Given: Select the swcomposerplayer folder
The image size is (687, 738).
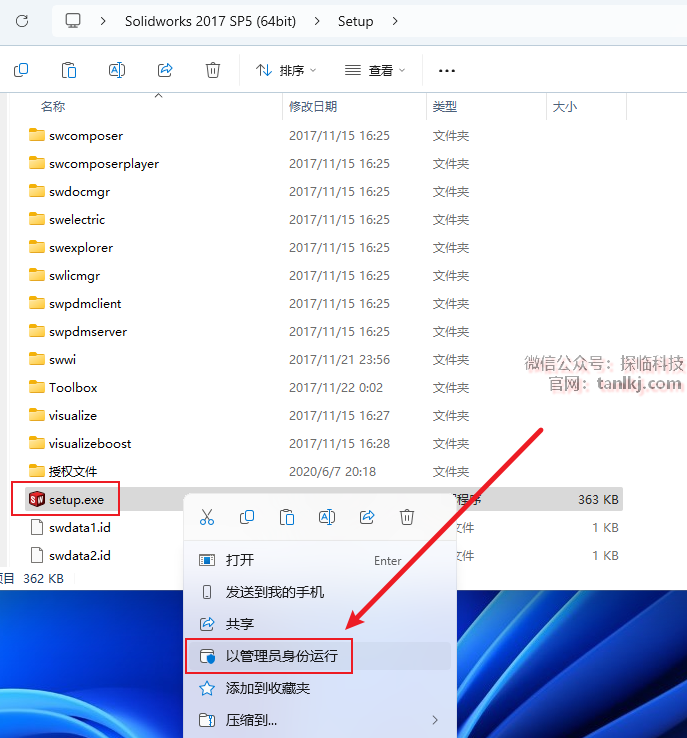Looking at the screenshot, I should 104,163.
